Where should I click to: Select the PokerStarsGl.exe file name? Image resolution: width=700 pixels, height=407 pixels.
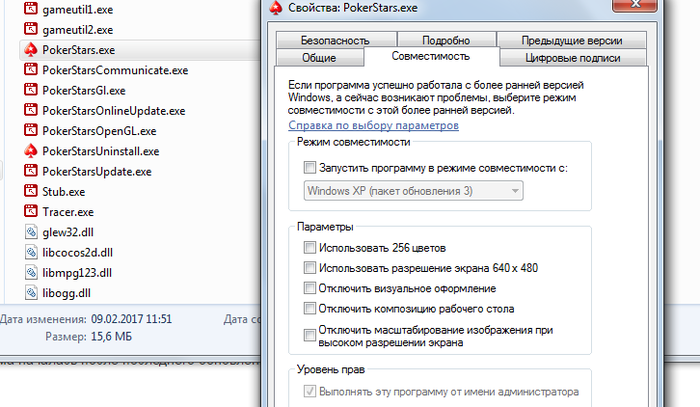coord(84,91)
